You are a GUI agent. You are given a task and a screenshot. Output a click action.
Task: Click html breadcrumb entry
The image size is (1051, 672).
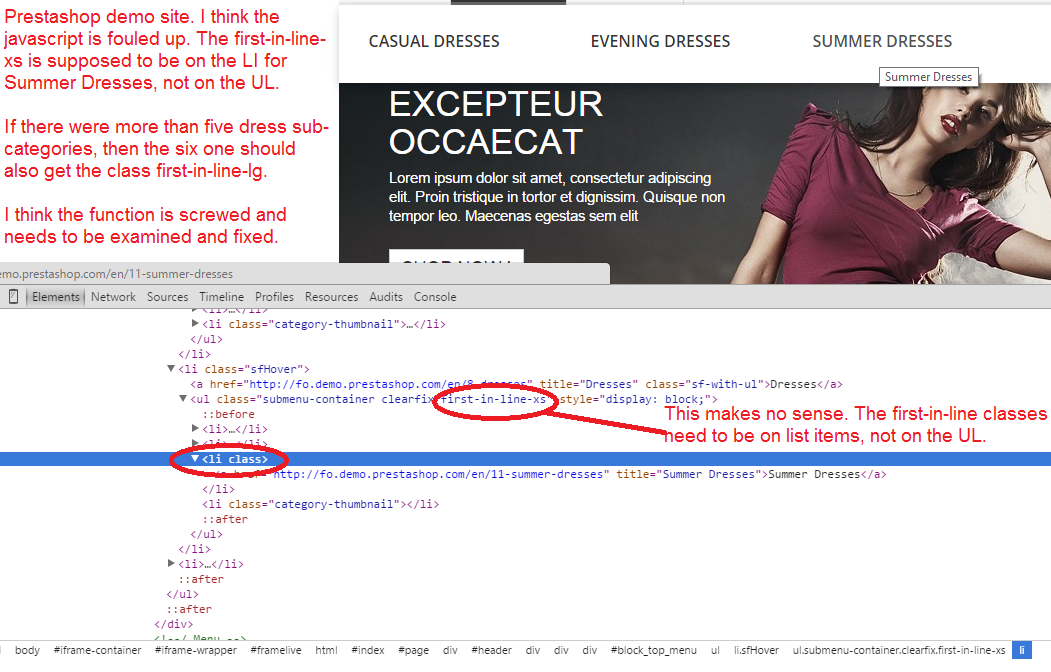pos(326,650)
